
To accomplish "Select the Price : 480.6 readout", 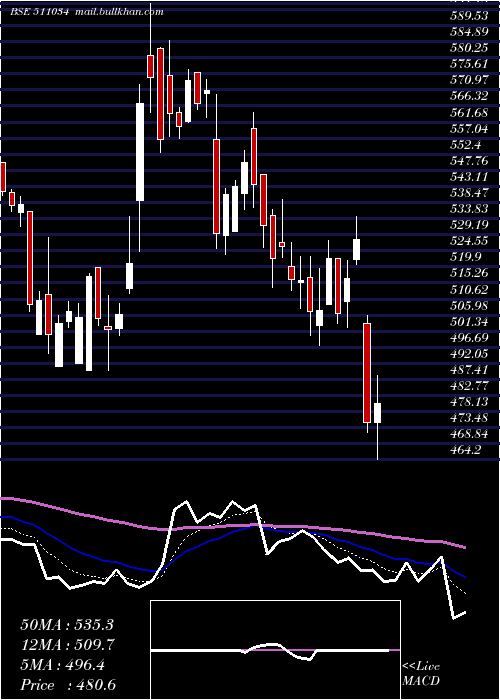I will click(x=68, y=686).
